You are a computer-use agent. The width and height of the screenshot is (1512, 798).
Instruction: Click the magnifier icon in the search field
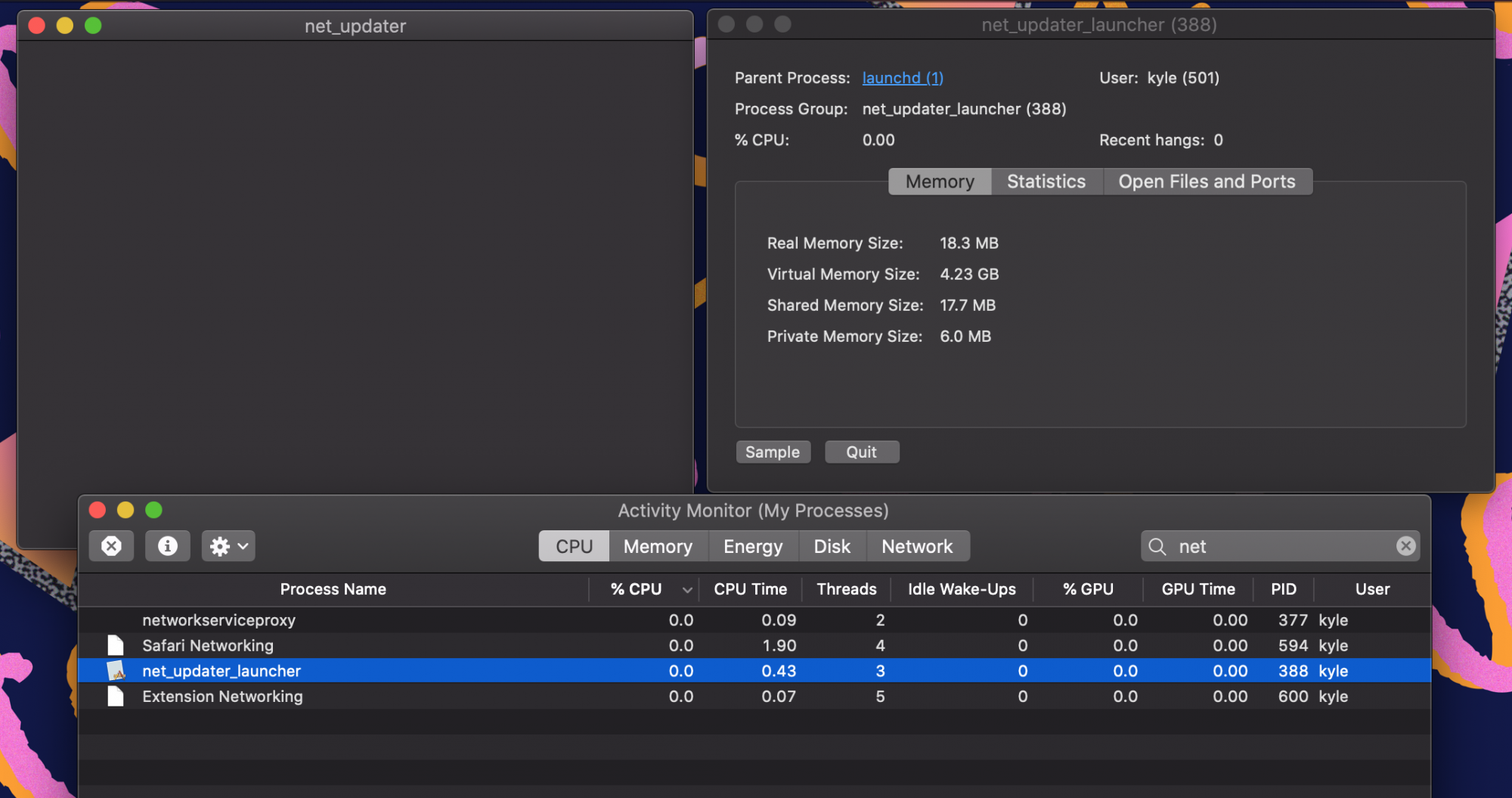point(1157,546)
